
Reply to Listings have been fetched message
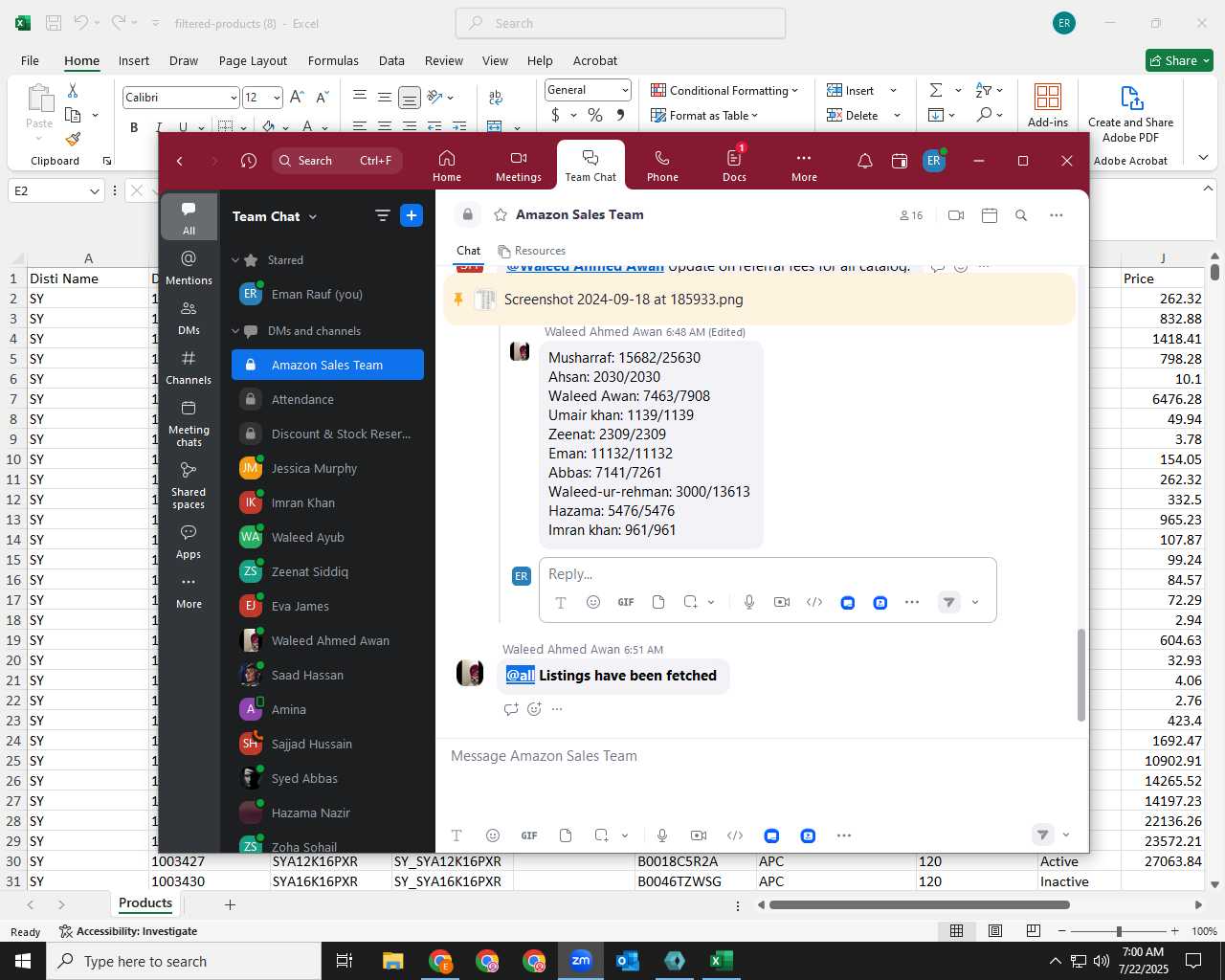click(511, 709)
